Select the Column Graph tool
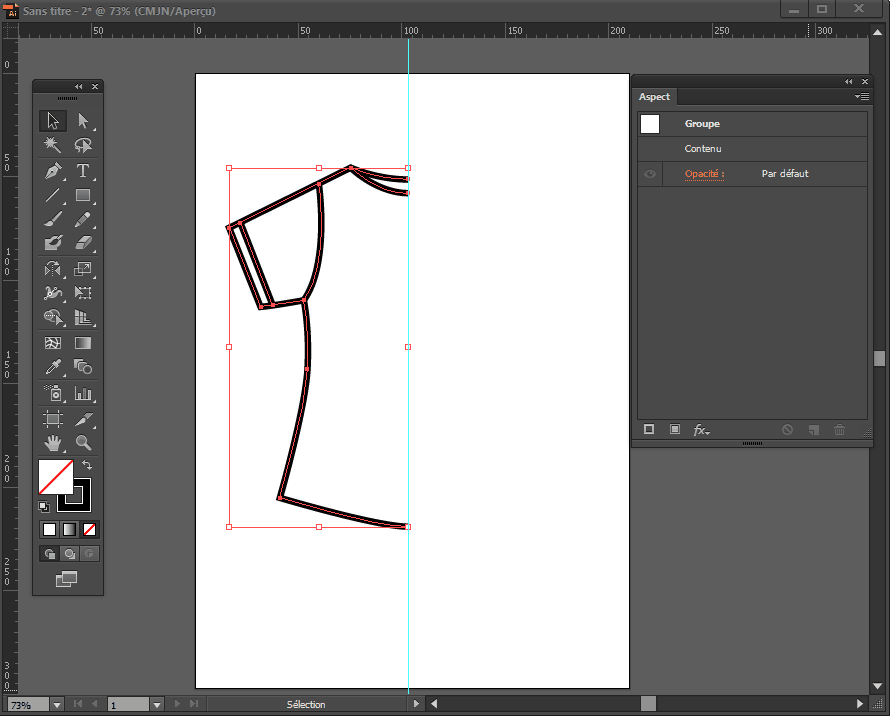The image size is (890, 716). [83, 393]
